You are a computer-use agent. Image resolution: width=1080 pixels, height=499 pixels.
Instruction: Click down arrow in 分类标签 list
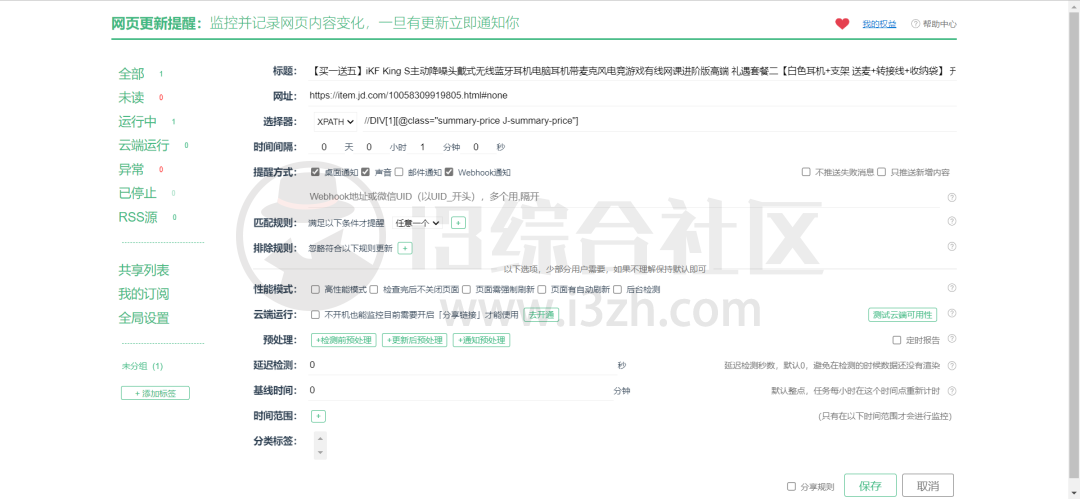pyautogui.click(x=320, y=452)
